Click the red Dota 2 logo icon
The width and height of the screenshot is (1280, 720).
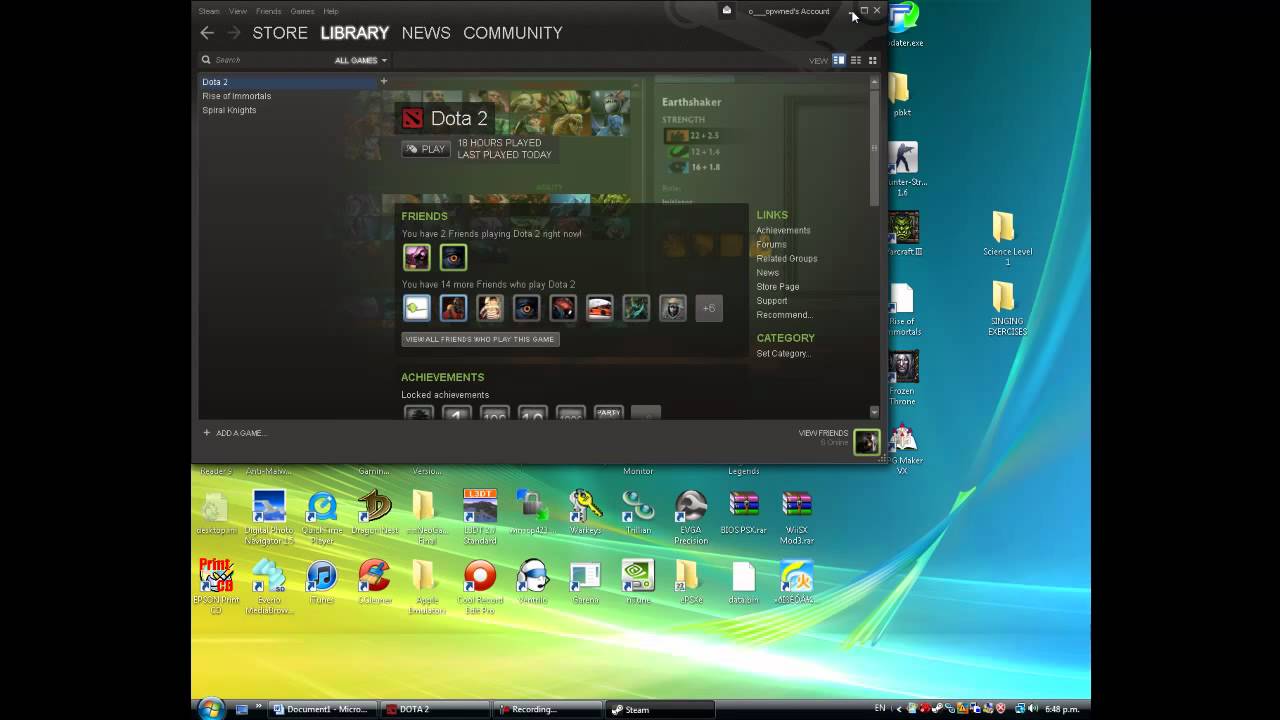tap(412, 119)
